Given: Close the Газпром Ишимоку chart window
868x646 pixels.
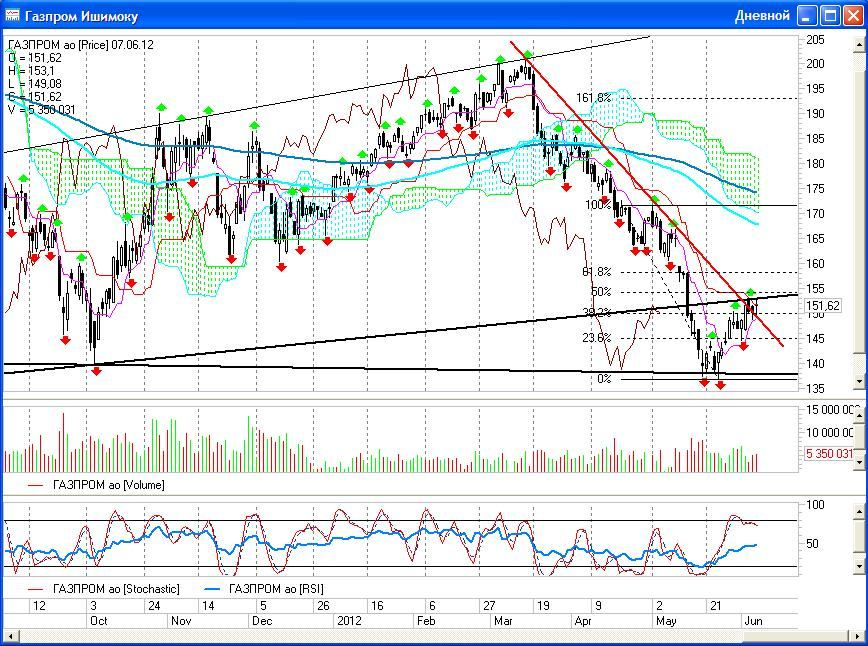Looking at the screenshot, I should 853,15.
